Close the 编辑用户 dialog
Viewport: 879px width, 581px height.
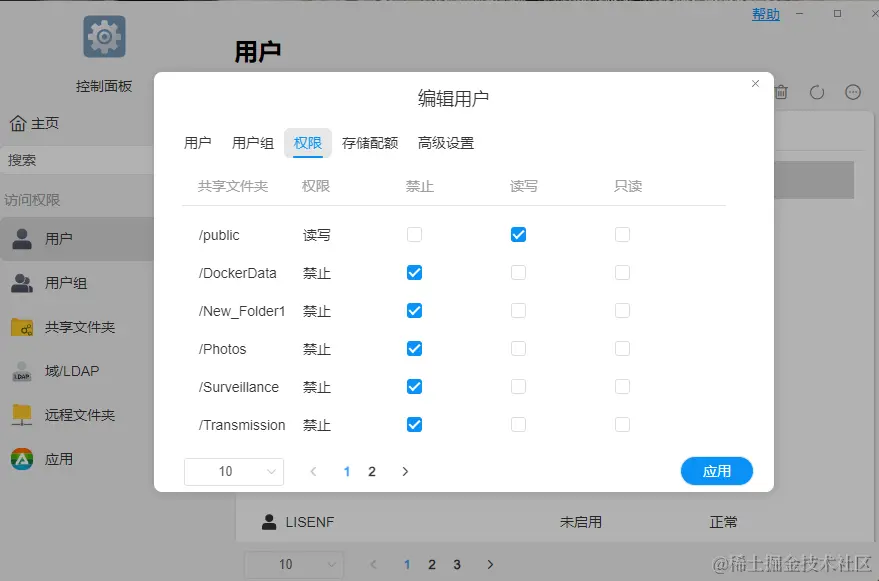pyautogui.click(x=755, y=84)
